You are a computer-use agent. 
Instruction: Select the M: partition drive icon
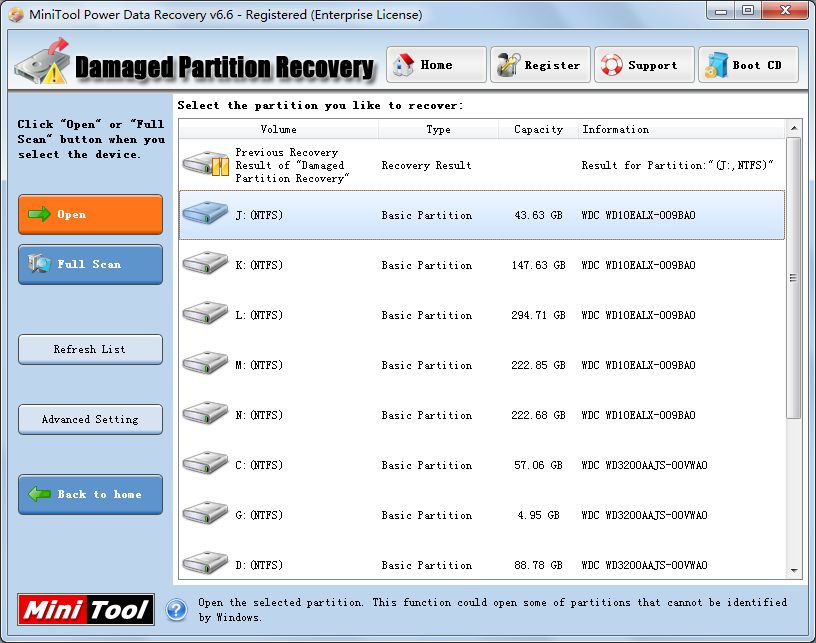(x=205, y=362)
